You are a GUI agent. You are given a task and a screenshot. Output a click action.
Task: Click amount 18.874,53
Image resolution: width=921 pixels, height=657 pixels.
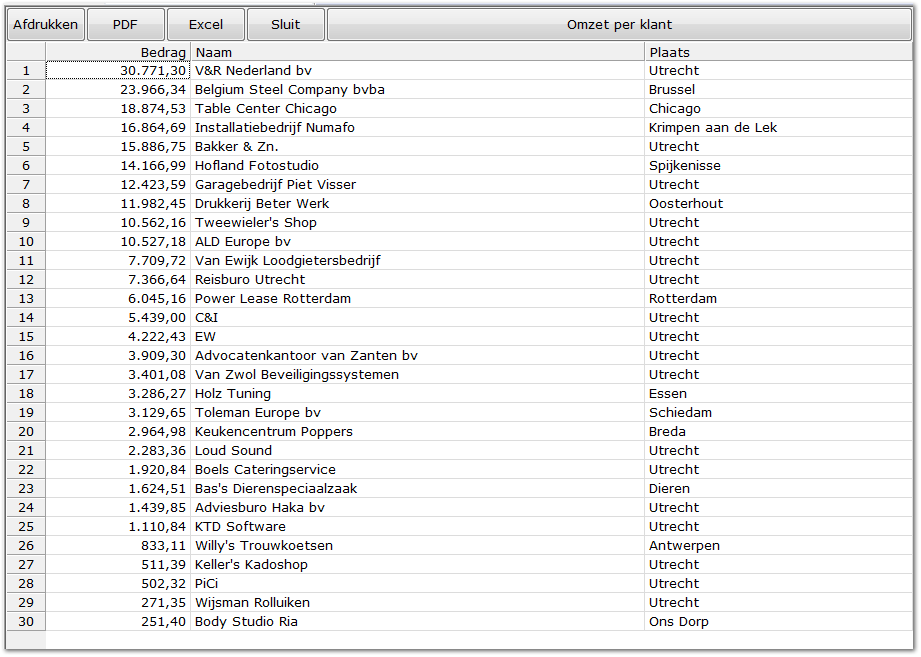(x=118, y=109)
